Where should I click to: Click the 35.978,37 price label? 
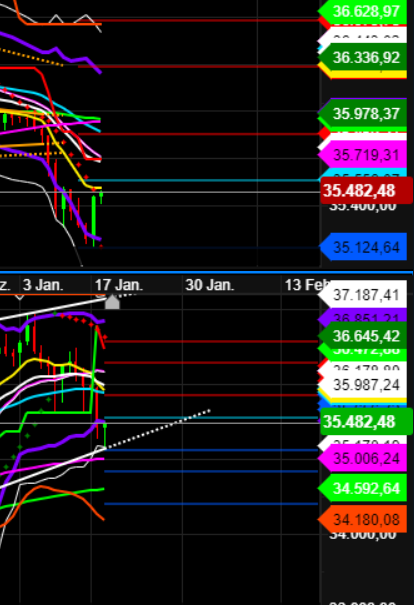click(x=363, y=113)
